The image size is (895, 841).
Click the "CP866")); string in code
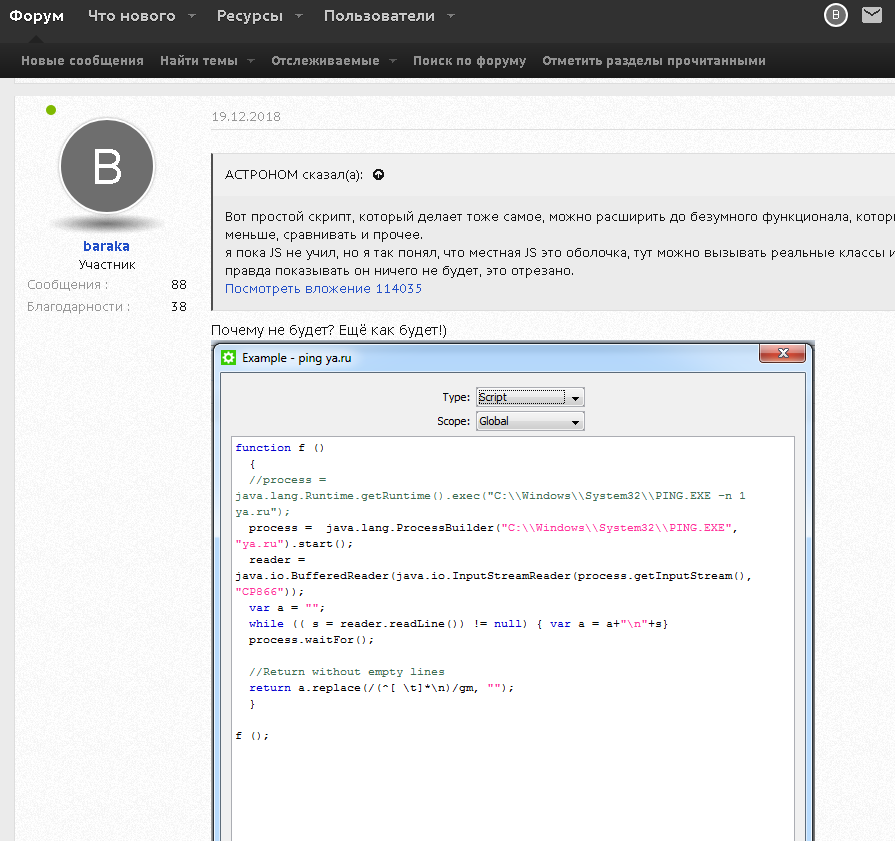pyautogui.click(x=269, y=591)
